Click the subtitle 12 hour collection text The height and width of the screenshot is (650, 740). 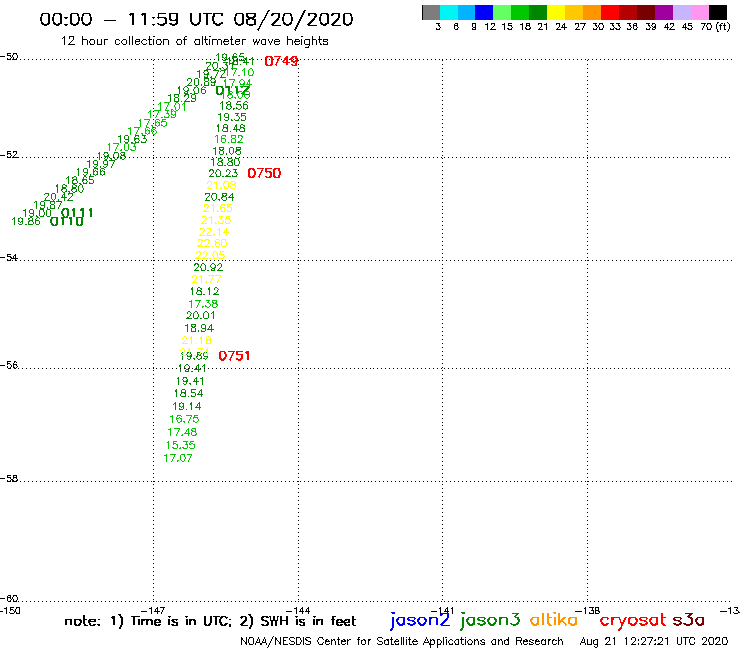(x=194, y=41)
